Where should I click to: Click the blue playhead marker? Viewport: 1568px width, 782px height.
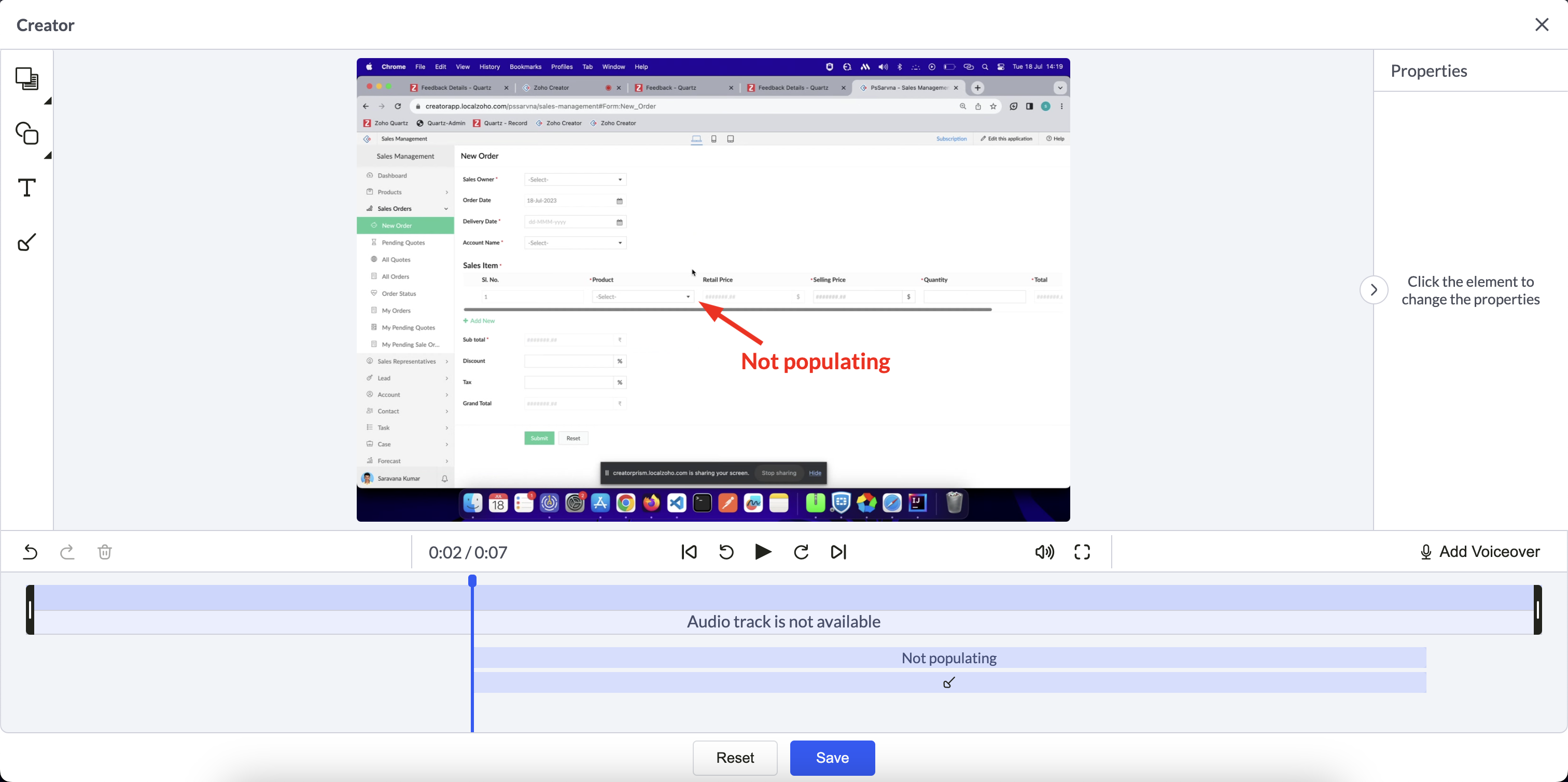click(x=472, y=581)
